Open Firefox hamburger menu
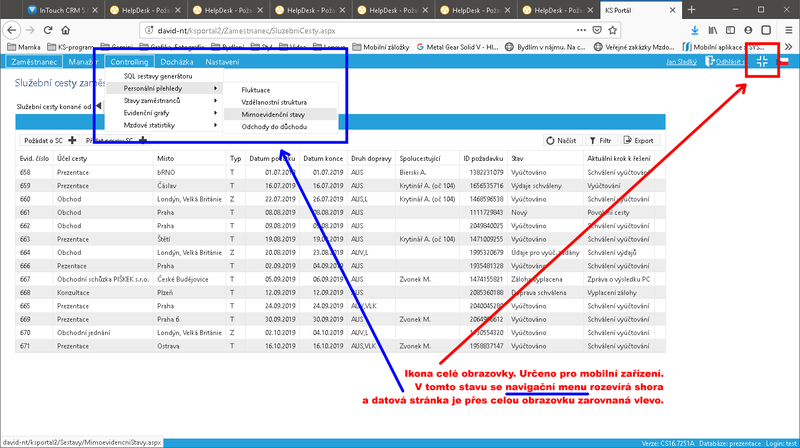 click(788, 31)
